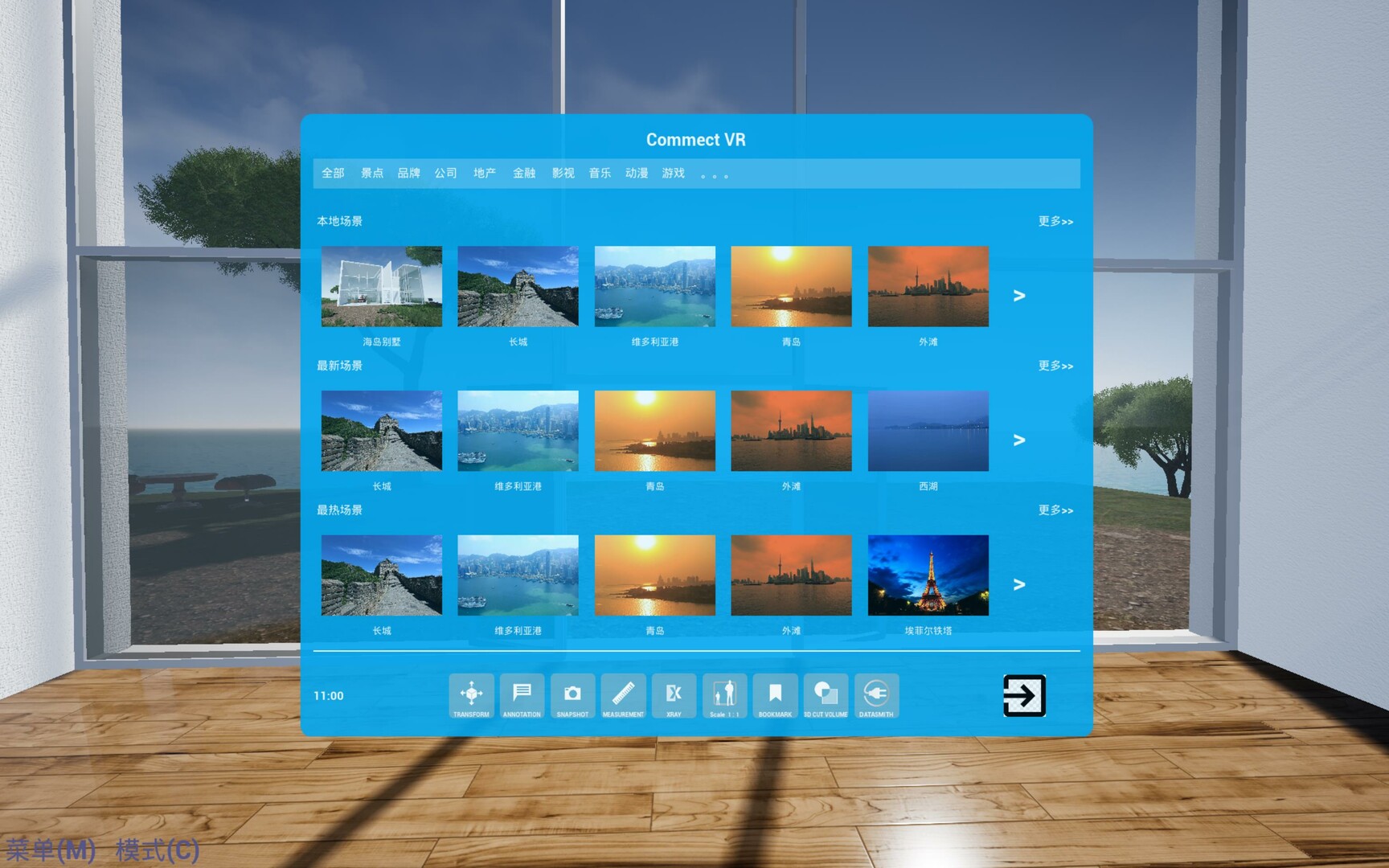This screenshot has height=868, width=1389.
Task: Open 维多利亚港 thumbnail in 最新场景 row
Action: pos(518,431)
